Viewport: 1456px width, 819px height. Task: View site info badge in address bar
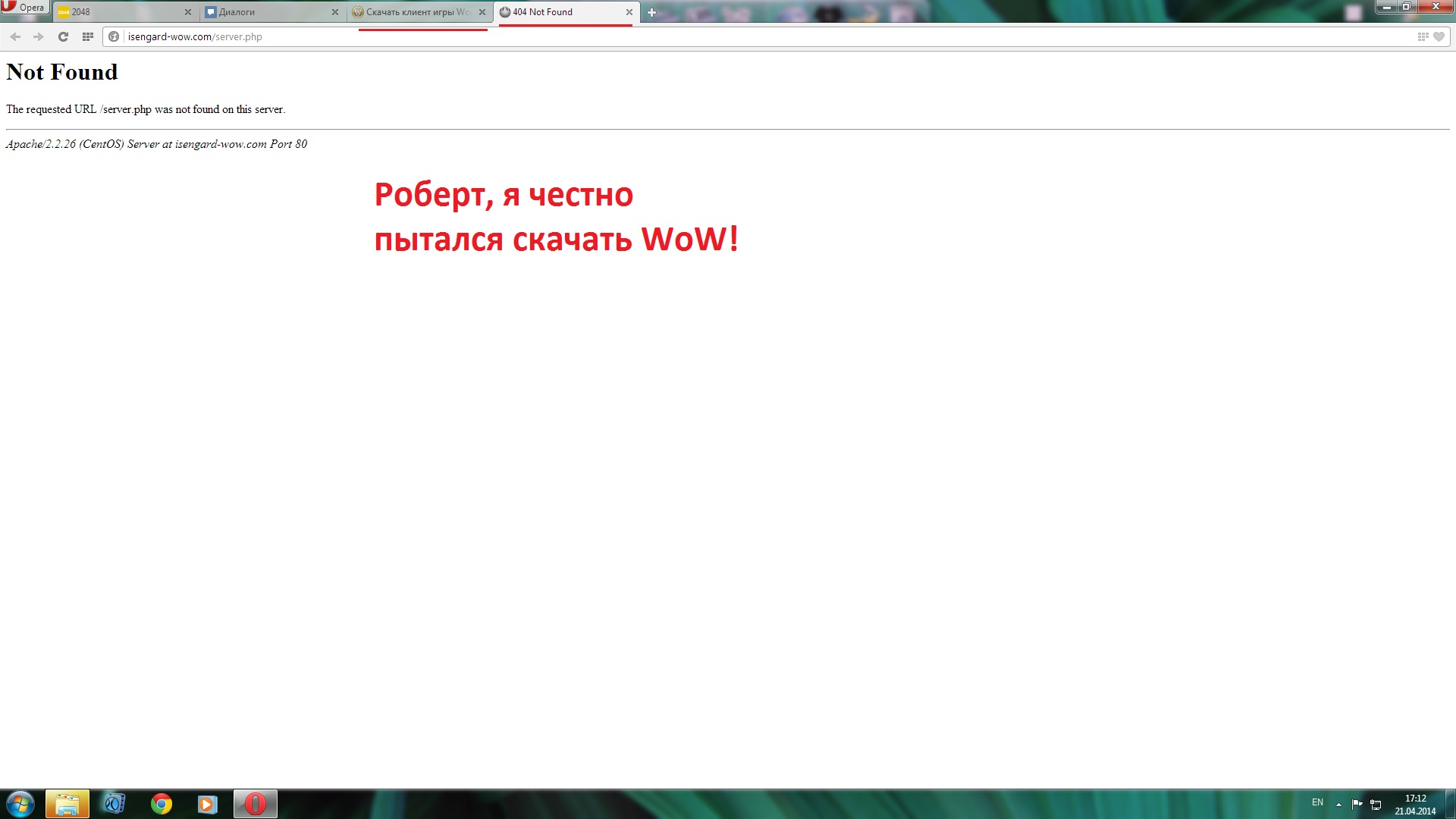(114, 36)
